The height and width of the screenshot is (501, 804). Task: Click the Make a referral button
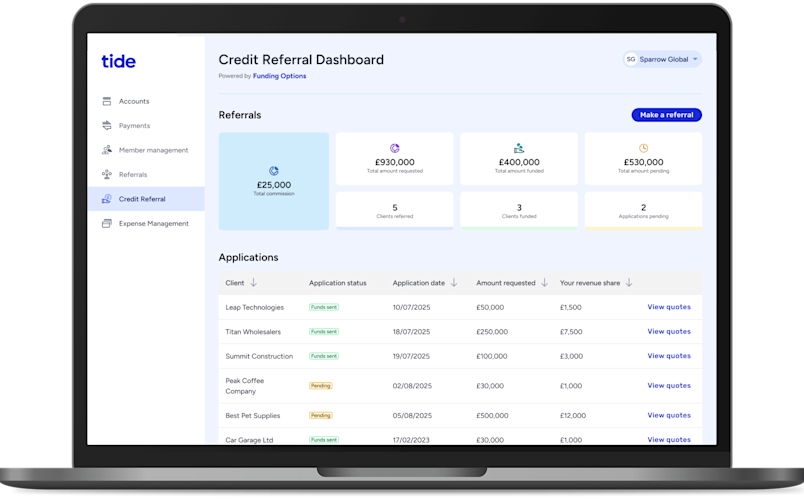coord(667,115)
